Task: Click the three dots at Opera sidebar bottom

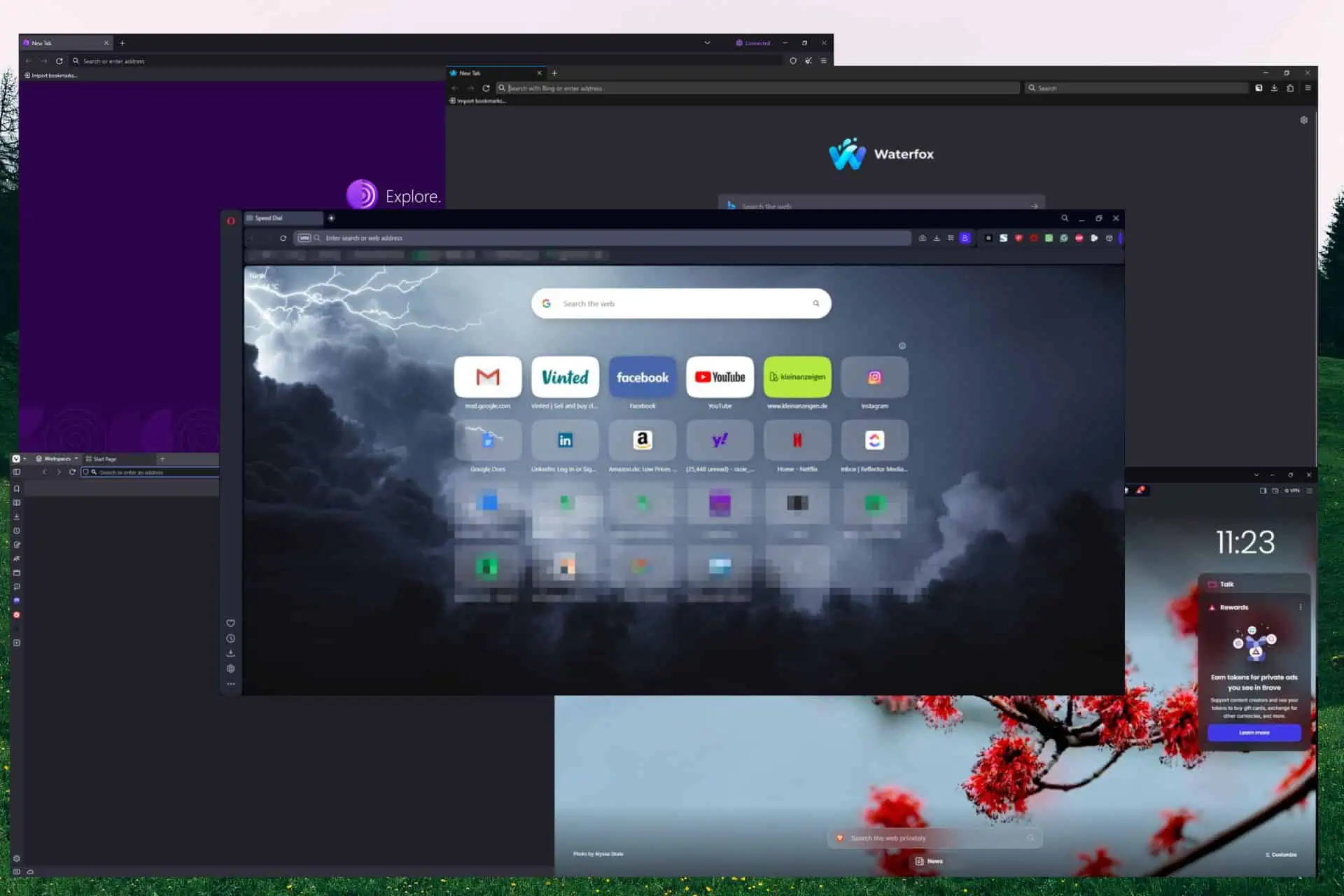Action: pyautogui.click(x=230, y=684)
